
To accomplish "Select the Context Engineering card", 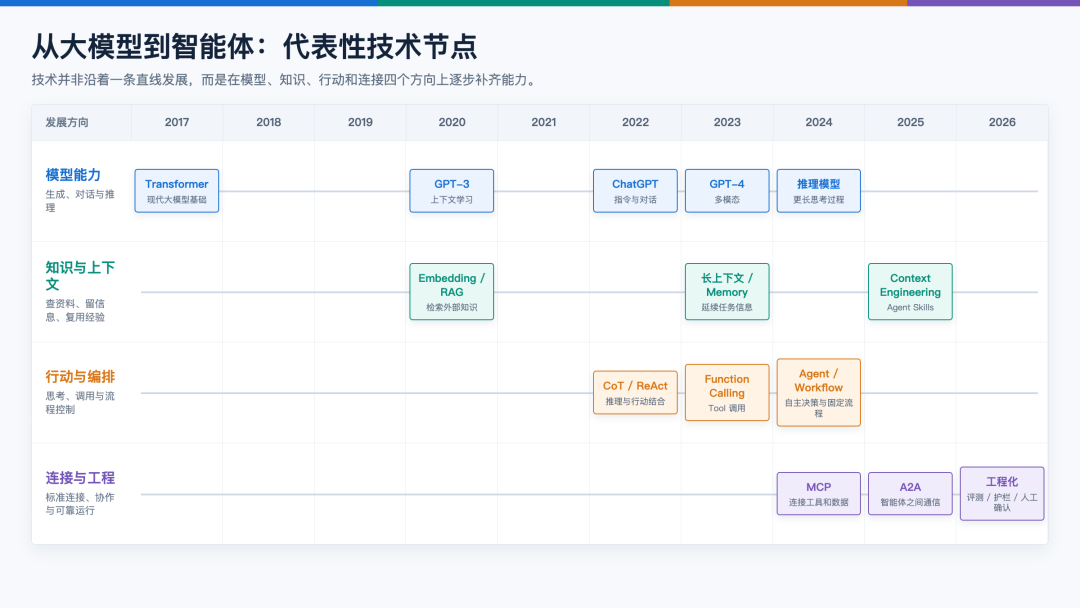I will [910, 291].
